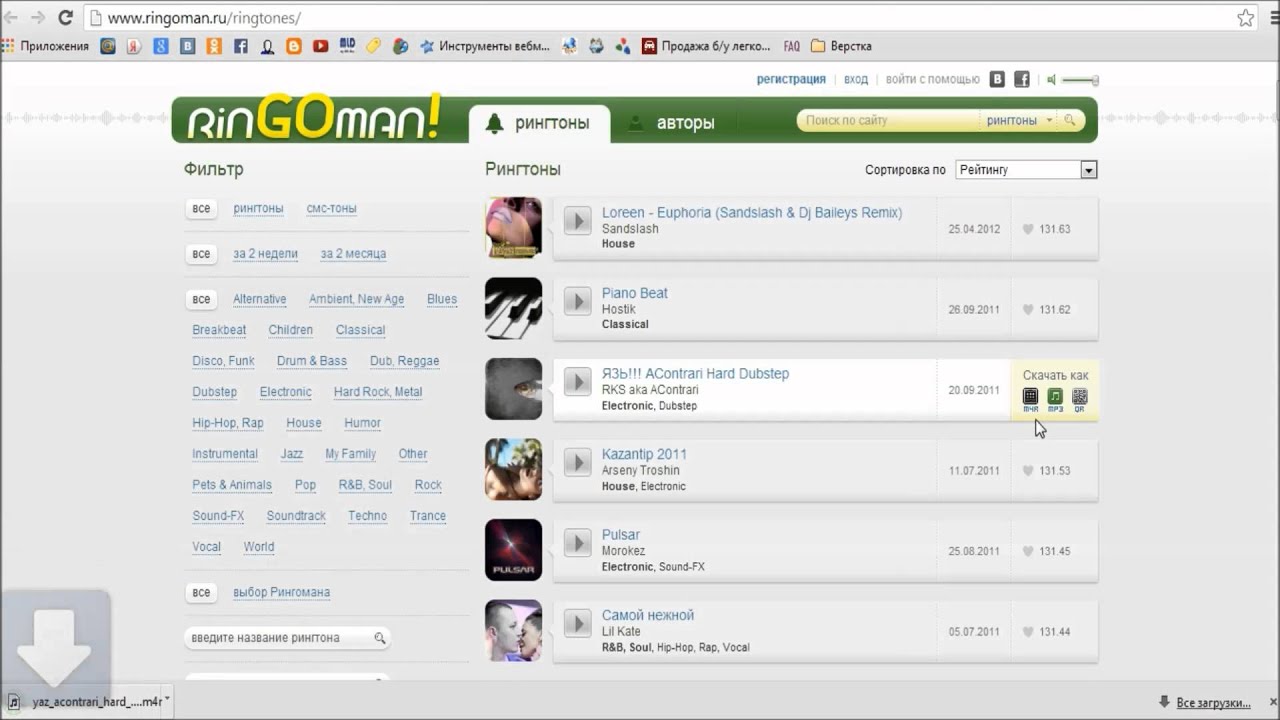The width and height of the screenshot is (1280, 720).
Task: Open the Продажа б/у легко... bookmark
Action: 706,46
